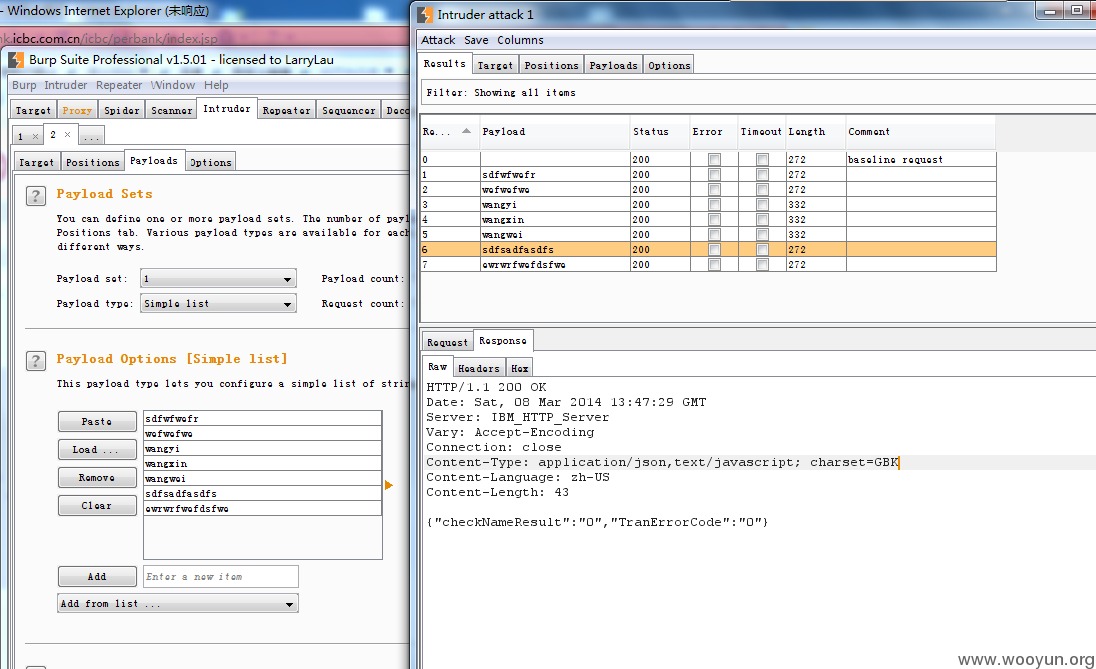
Task: Switch to Spider tab
Action: [x=122, y=110]
